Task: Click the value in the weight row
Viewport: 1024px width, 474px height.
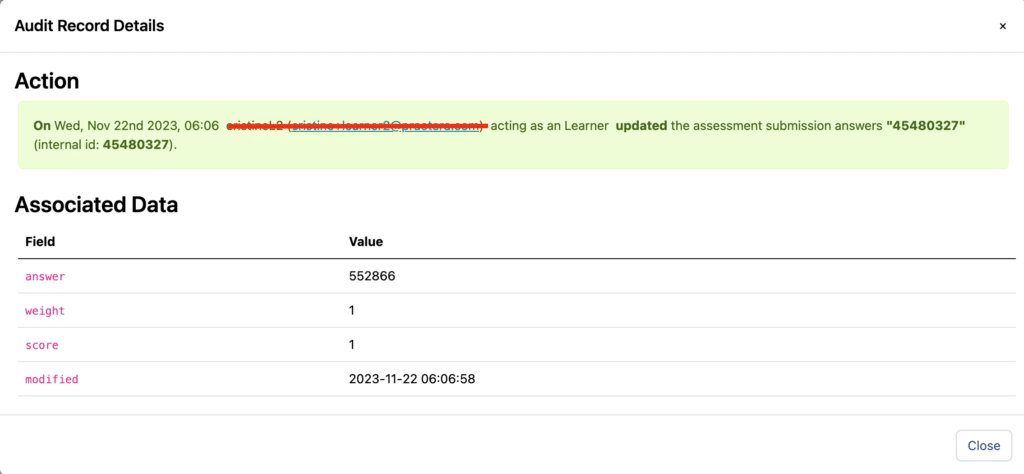Action: click(x=352, y=311)
